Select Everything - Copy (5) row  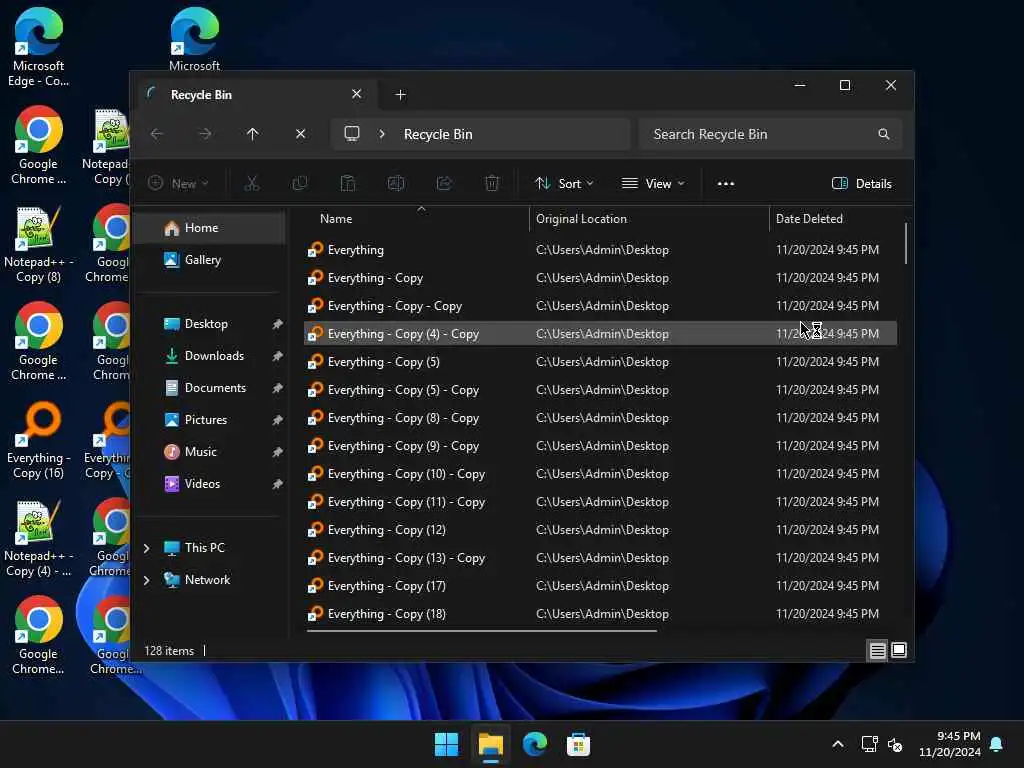click(x=600, y=362)
